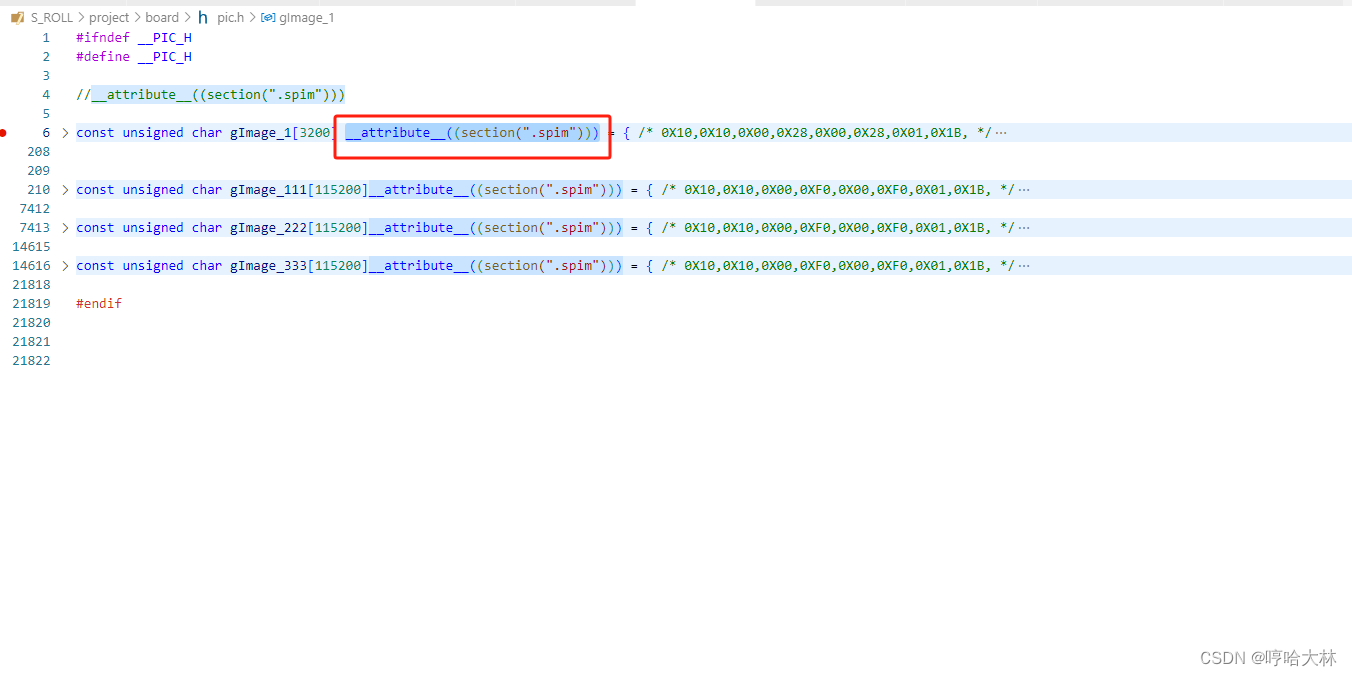Click line number 21819 in the gutter
Image resolution: width=1352 pixels, height=676 pixels.
pos(31,304)
